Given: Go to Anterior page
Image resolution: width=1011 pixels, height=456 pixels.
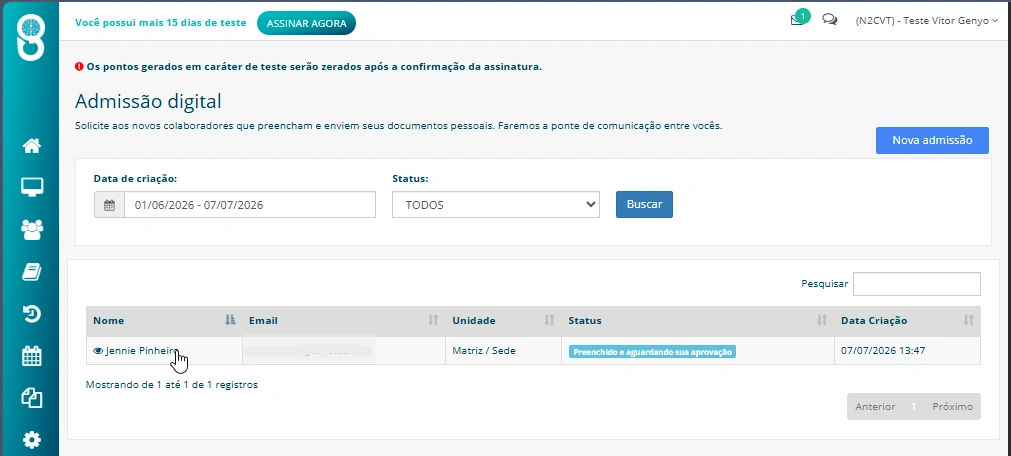Looking at the screenshot, I should tap(874, 406).
